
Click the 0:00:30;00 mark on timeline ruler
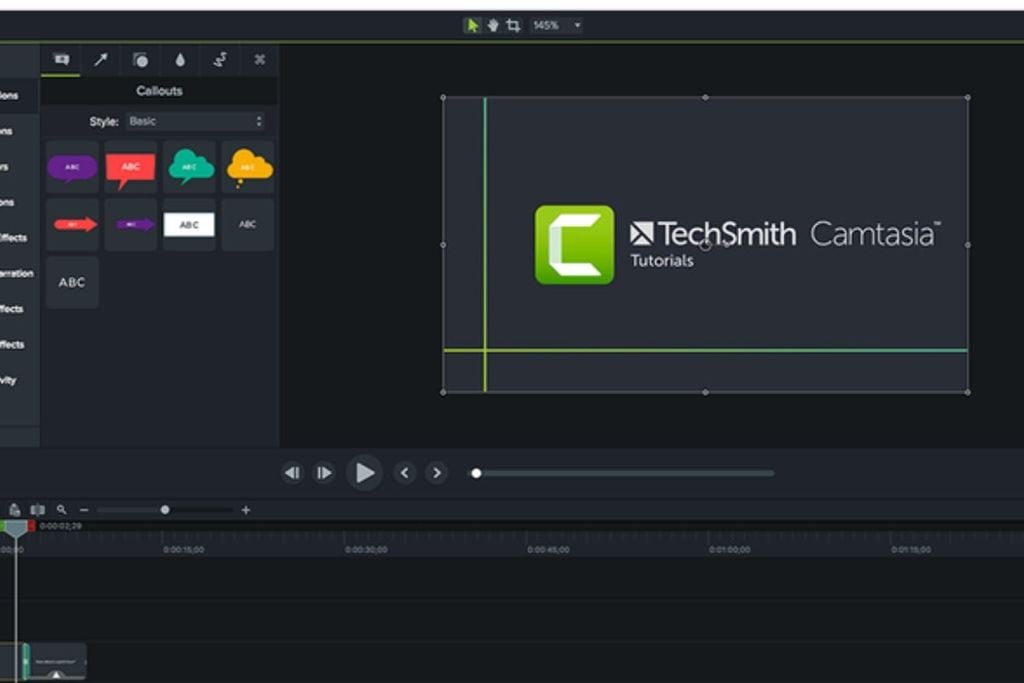(366, 550)
